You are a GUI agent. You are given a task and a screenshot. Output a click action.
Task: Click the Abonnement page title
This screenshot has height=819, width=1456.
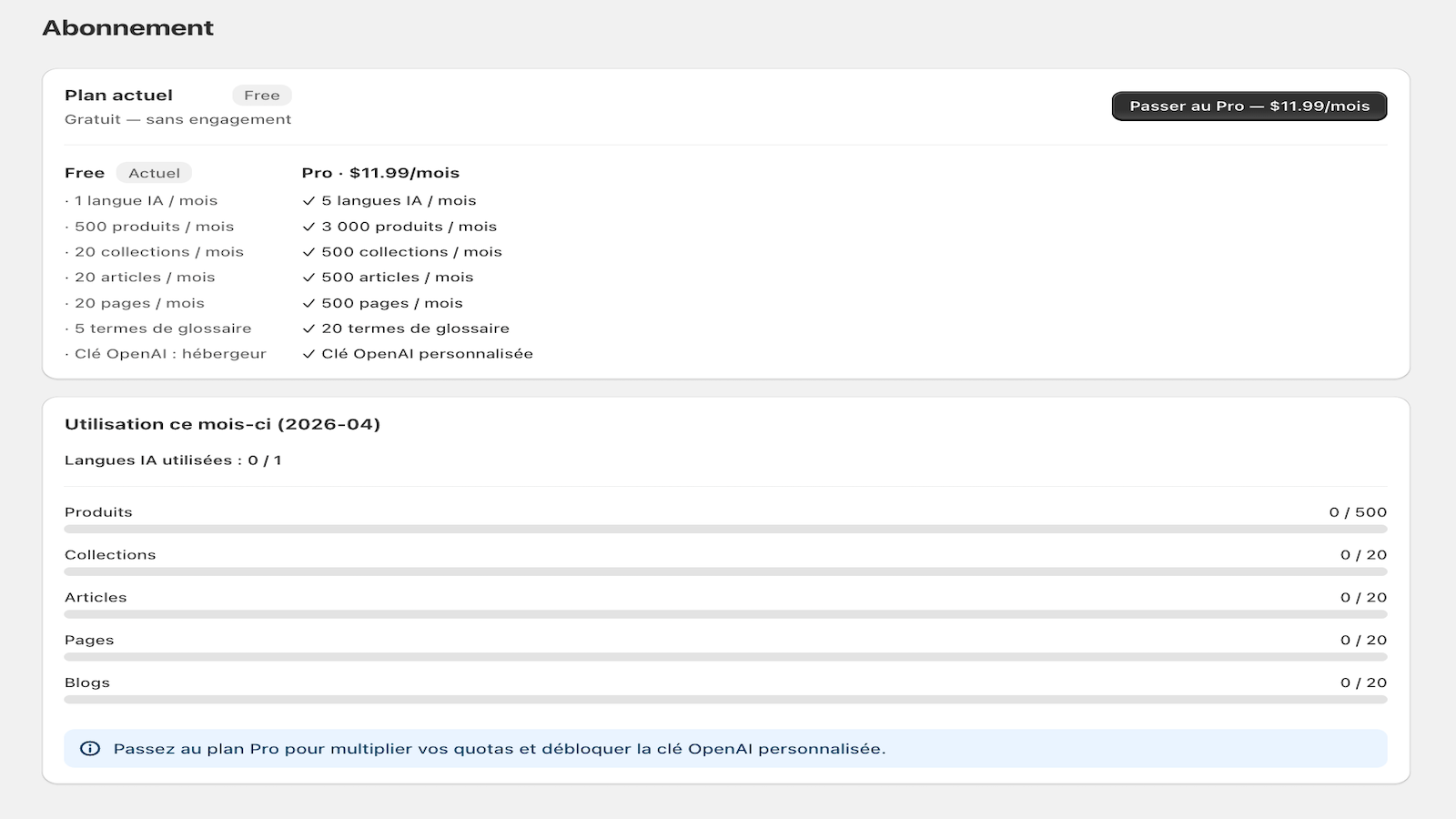click(x=128, y=28)
